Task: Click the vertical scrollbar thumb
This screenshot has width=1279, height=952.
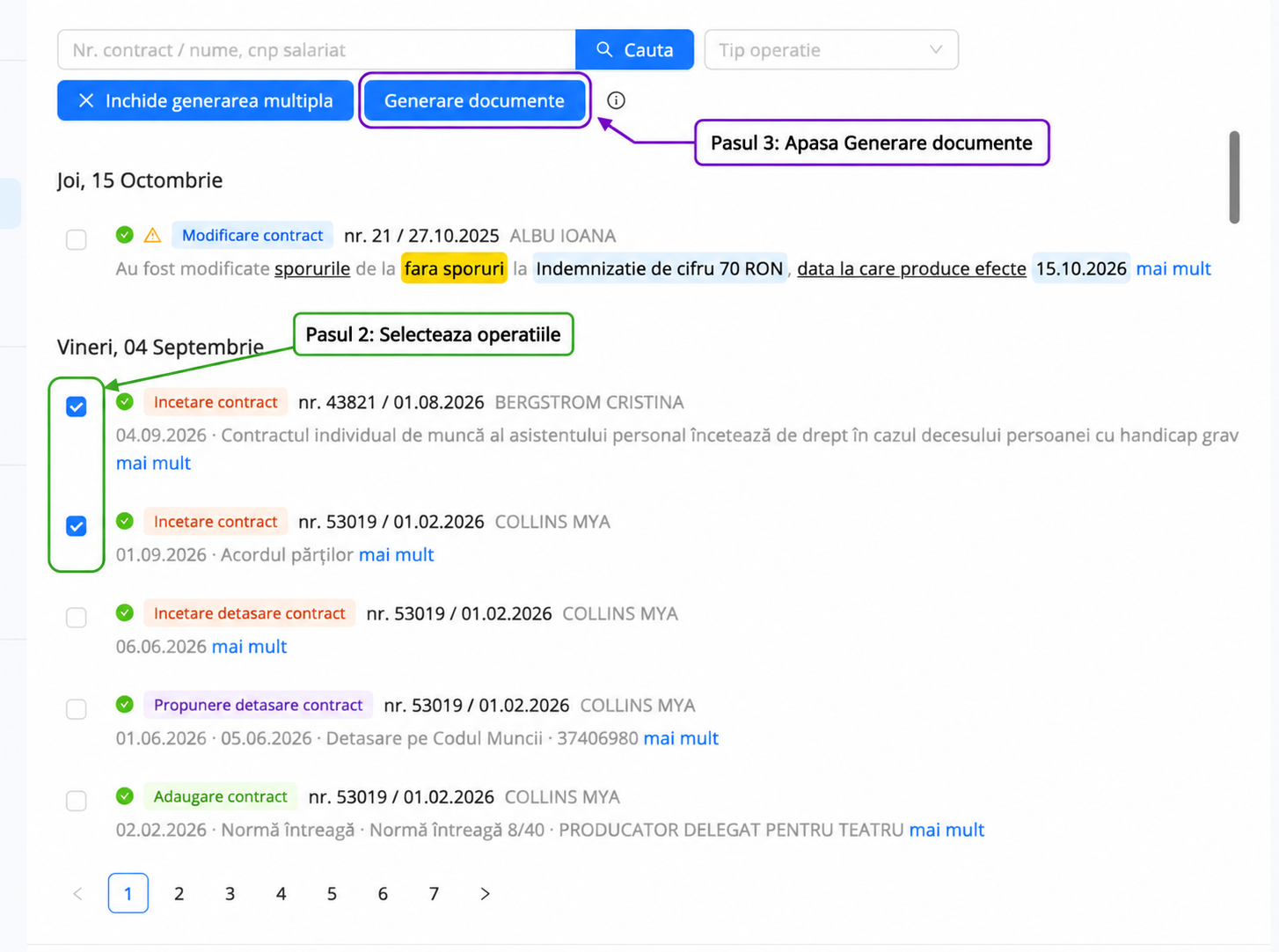Action: pos(1234,178)
